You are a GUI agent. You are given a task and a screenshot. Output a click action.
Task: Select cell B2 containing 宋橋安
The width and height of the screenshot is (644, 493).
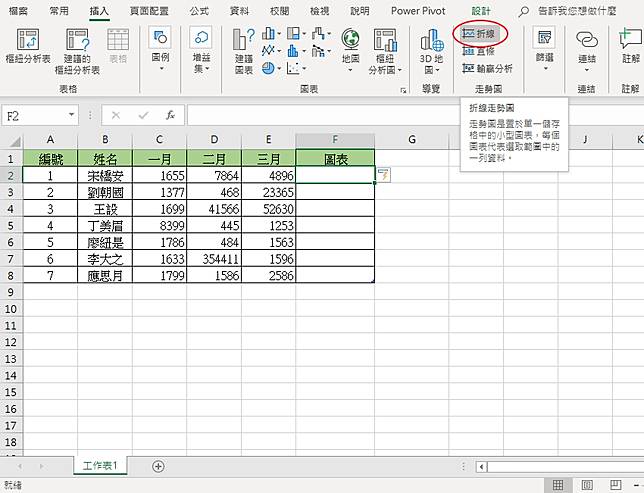point(105,175)
